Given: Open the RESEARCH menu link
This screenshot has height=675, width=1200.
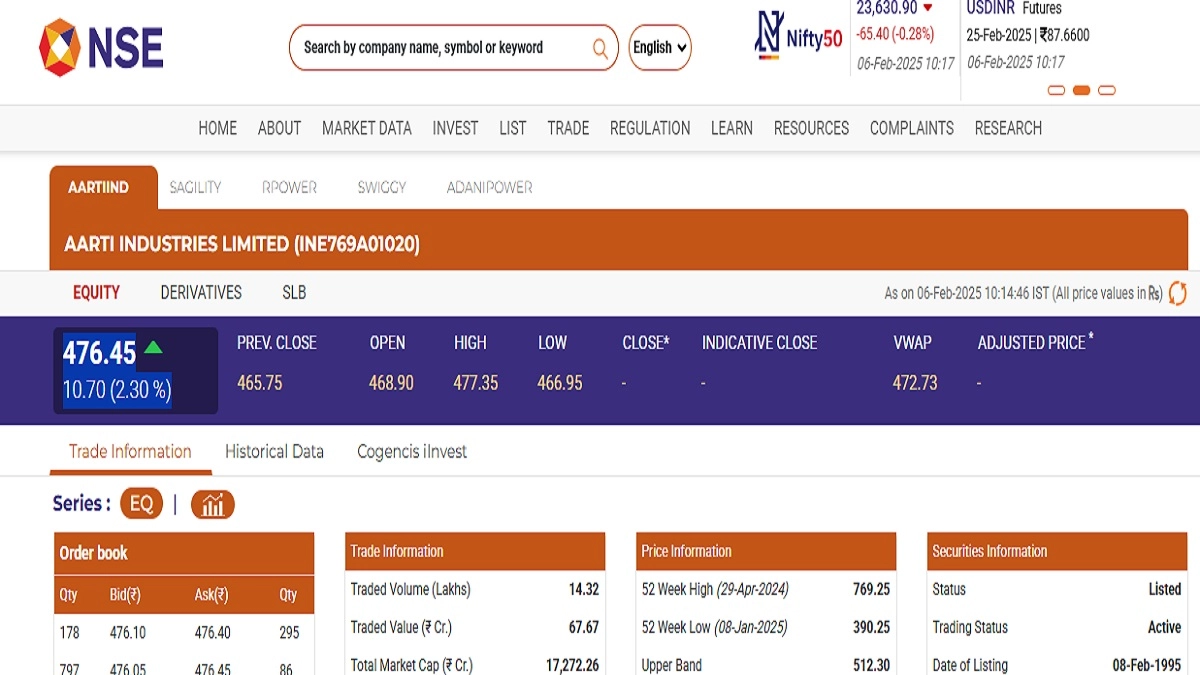Looking at the screenshot, I should (x=1008, y=128).
